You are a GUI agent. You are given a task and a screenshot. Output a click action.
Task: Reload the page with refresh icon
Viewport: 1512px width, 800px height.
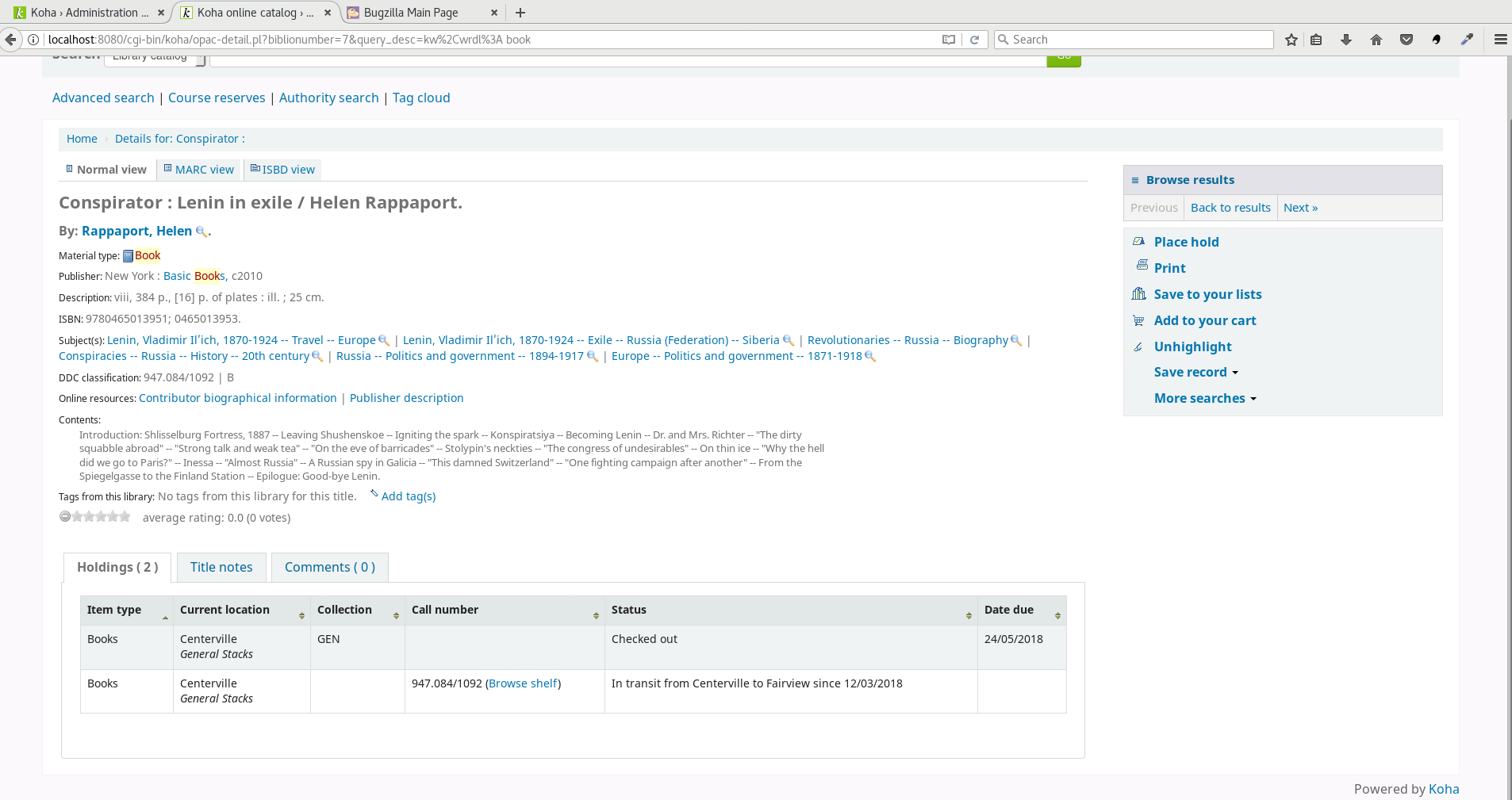pos(974,40)
